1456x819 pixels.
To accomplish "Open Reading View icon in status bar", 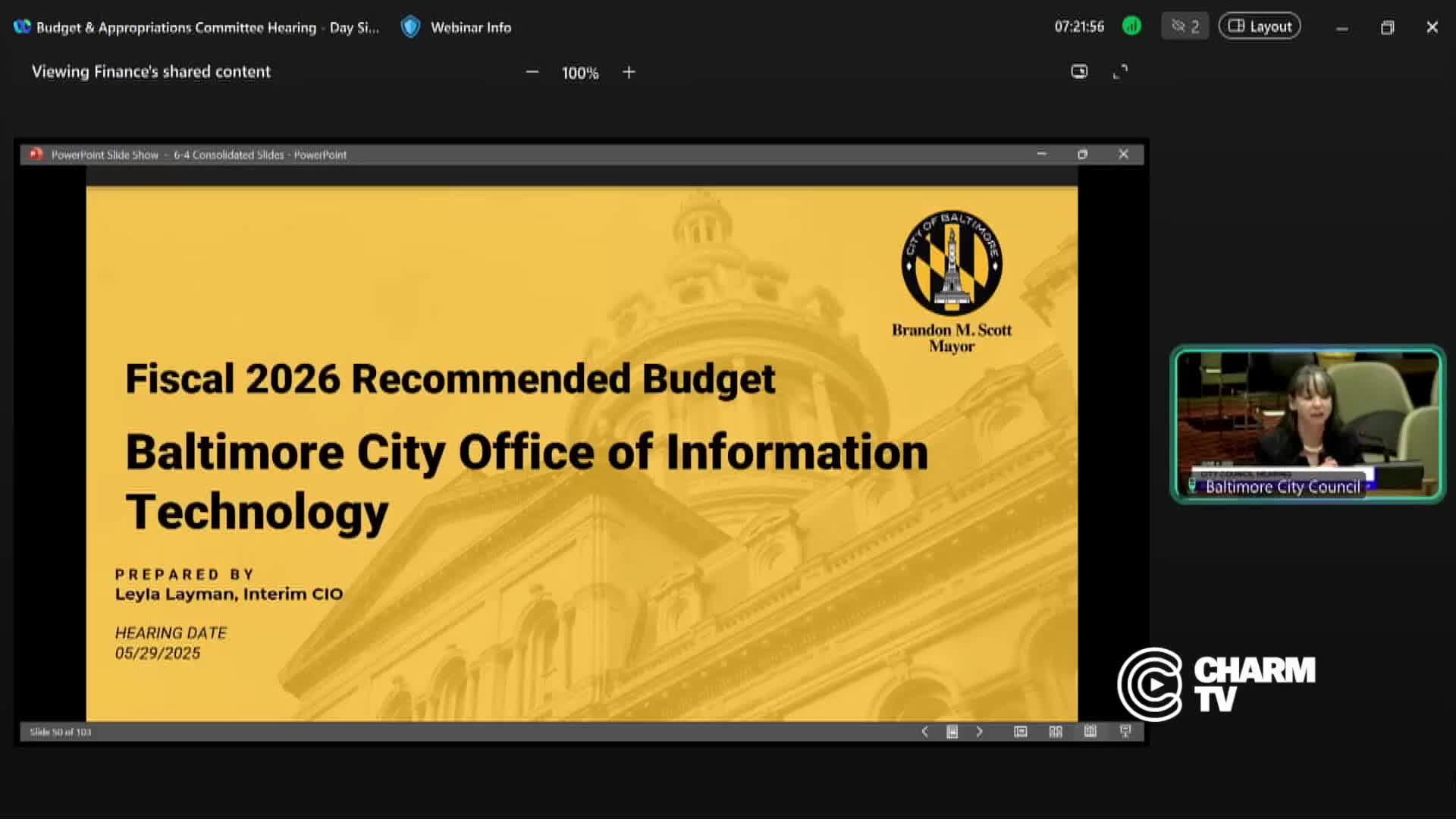I will click(x=1090, y=732).
